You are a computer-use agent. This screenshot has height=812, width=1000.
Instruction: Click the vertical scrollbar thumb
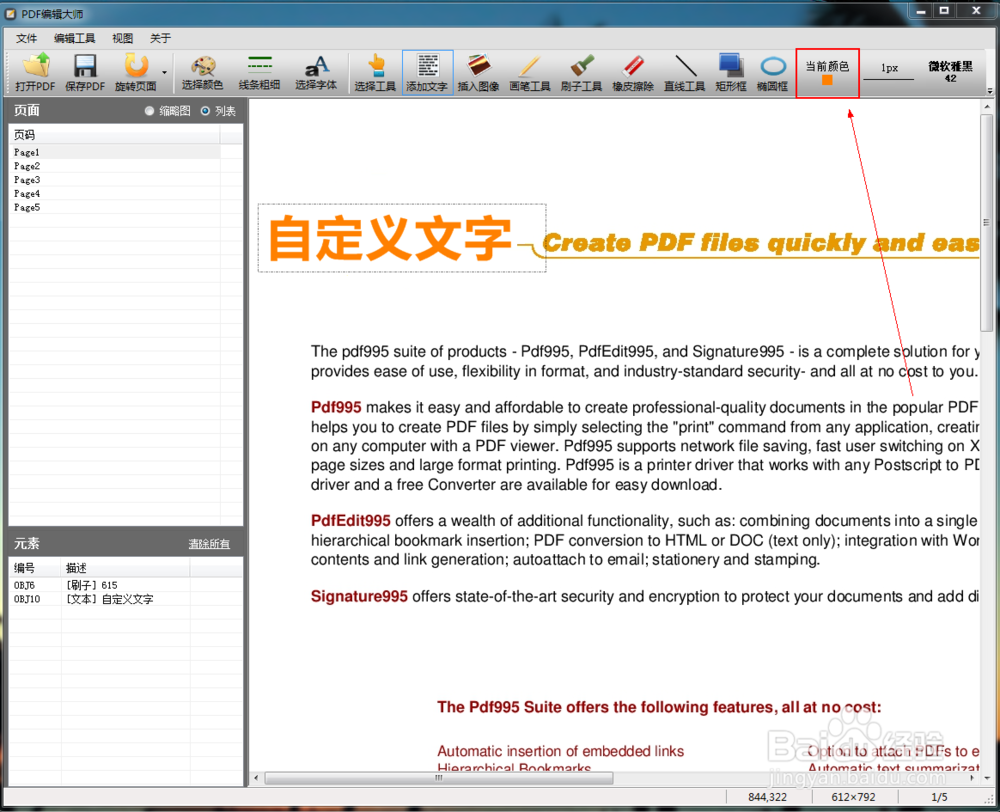987,223
